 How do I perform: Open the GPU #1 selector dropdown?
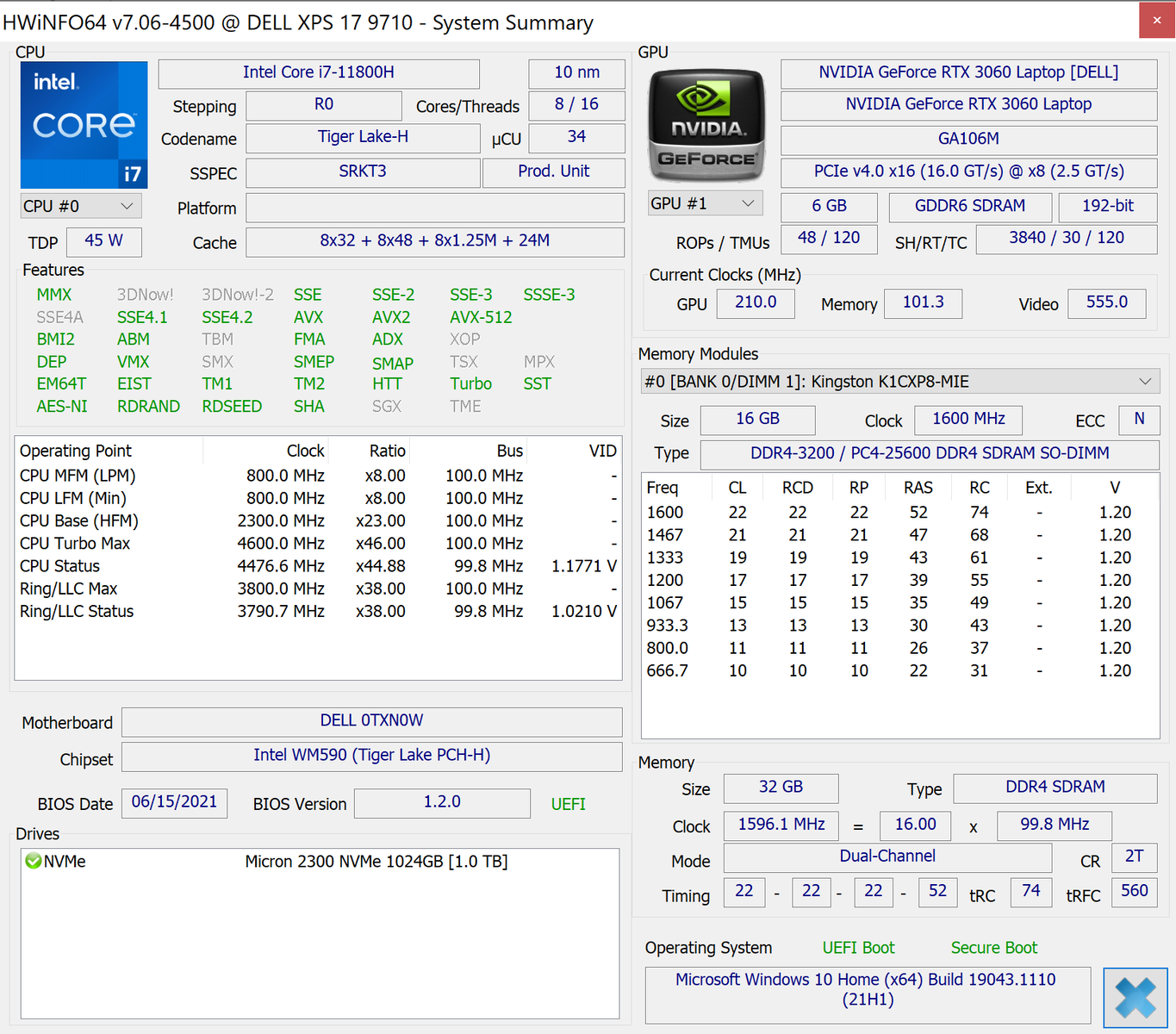[x=706, y=203]
